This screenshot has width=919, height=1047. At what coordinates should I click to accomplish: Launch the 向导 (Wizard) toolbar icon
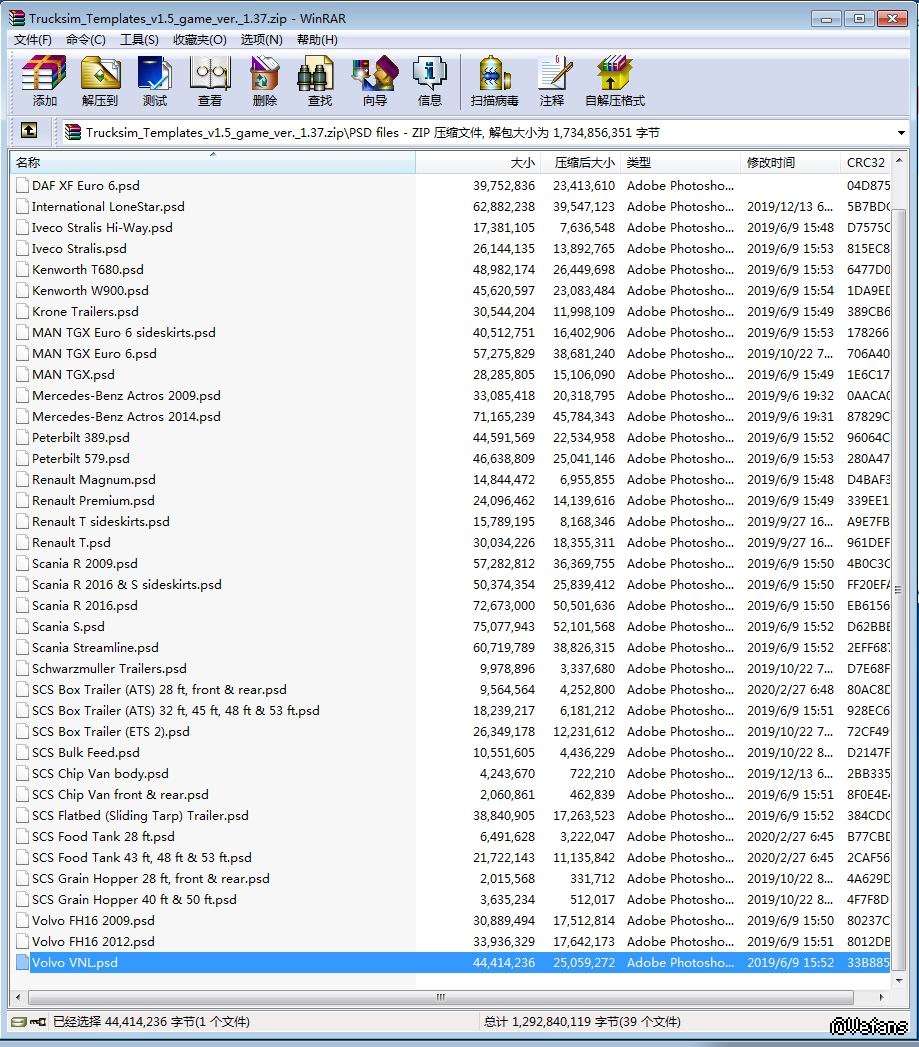click(375, 80)
